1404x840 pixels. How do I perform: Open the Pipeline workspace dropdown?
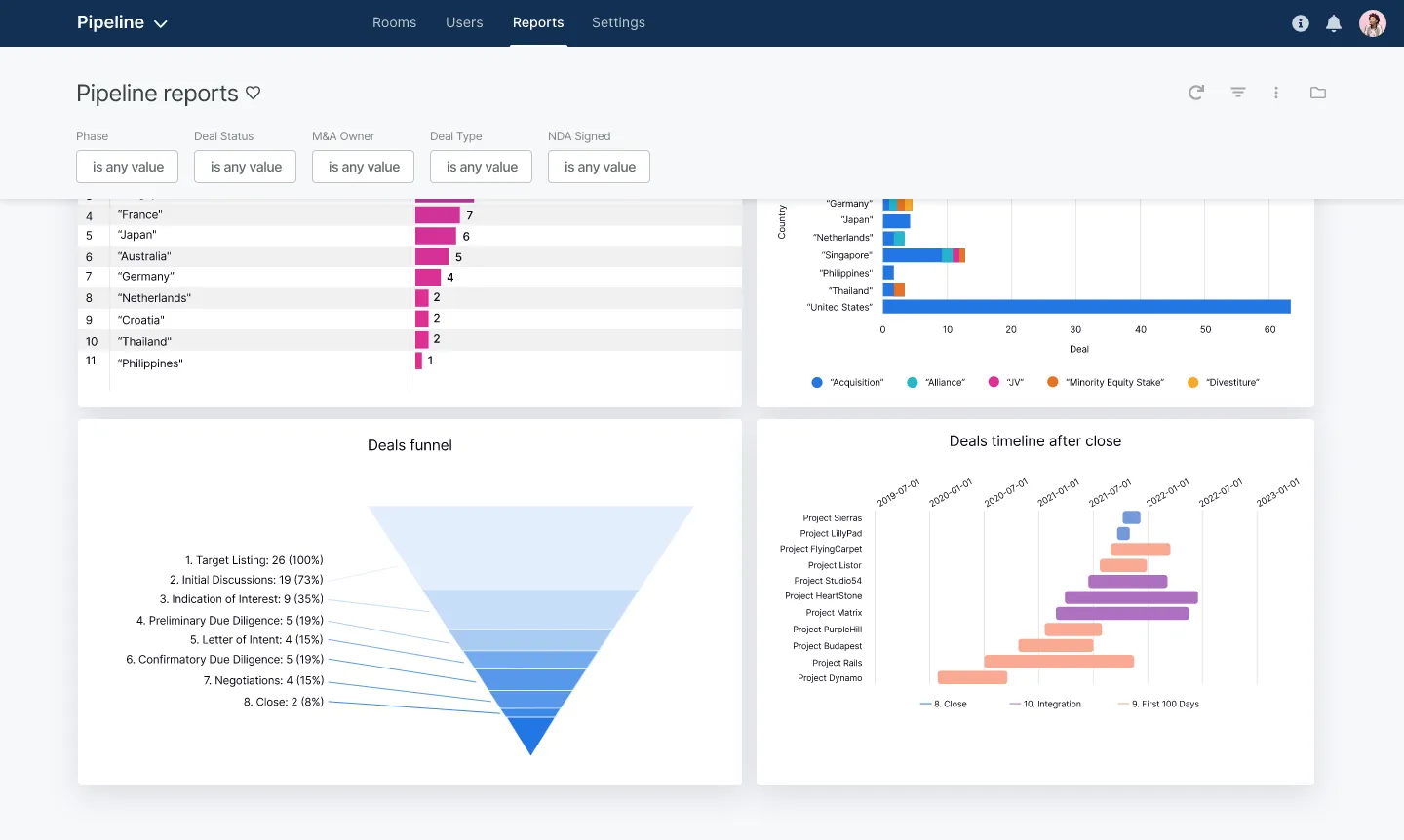pyautogui.click(x=123, y=22)
